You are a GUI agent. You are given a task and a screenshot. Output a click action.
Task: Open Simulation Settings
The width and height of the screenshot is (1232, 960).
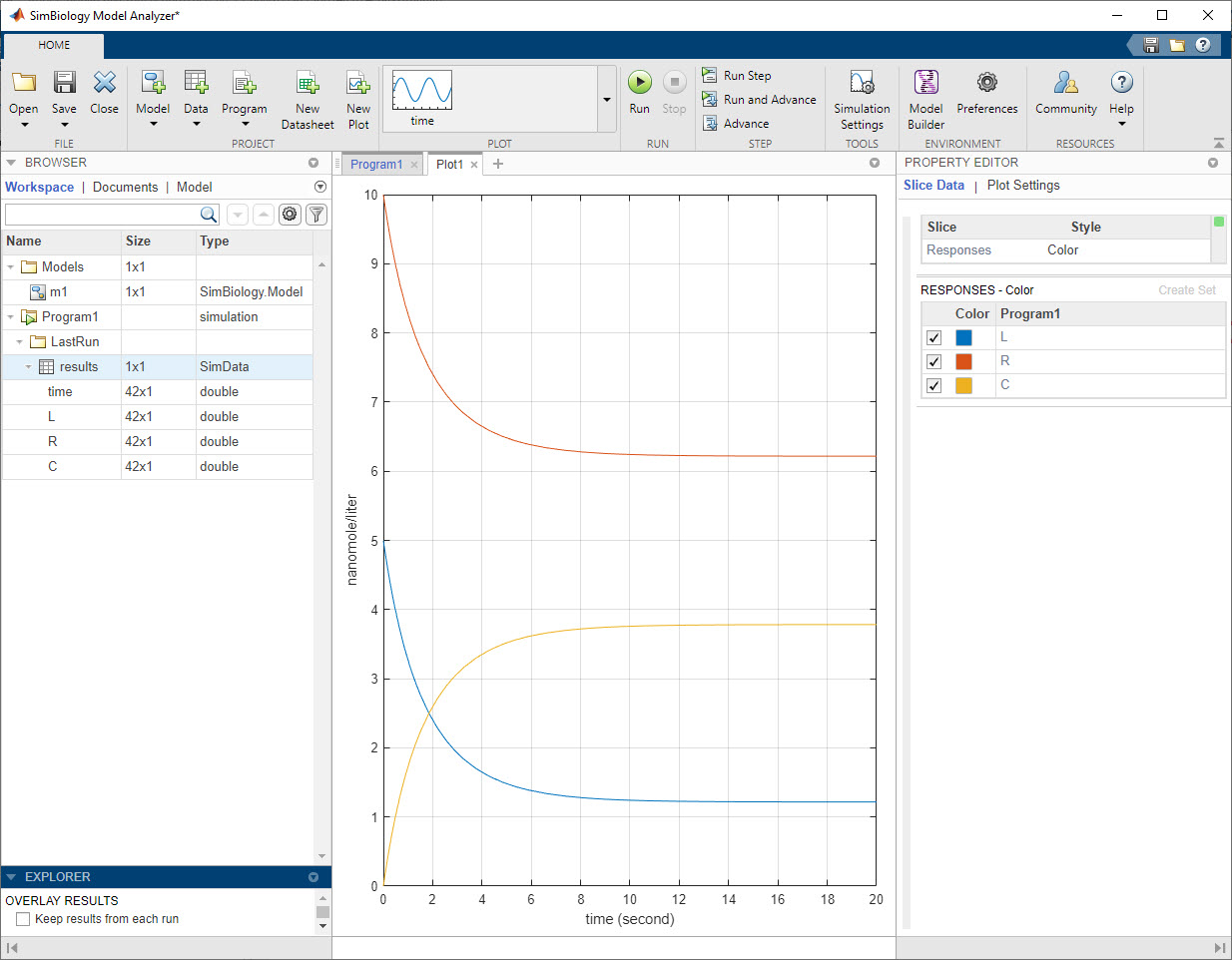click(861, 83)
